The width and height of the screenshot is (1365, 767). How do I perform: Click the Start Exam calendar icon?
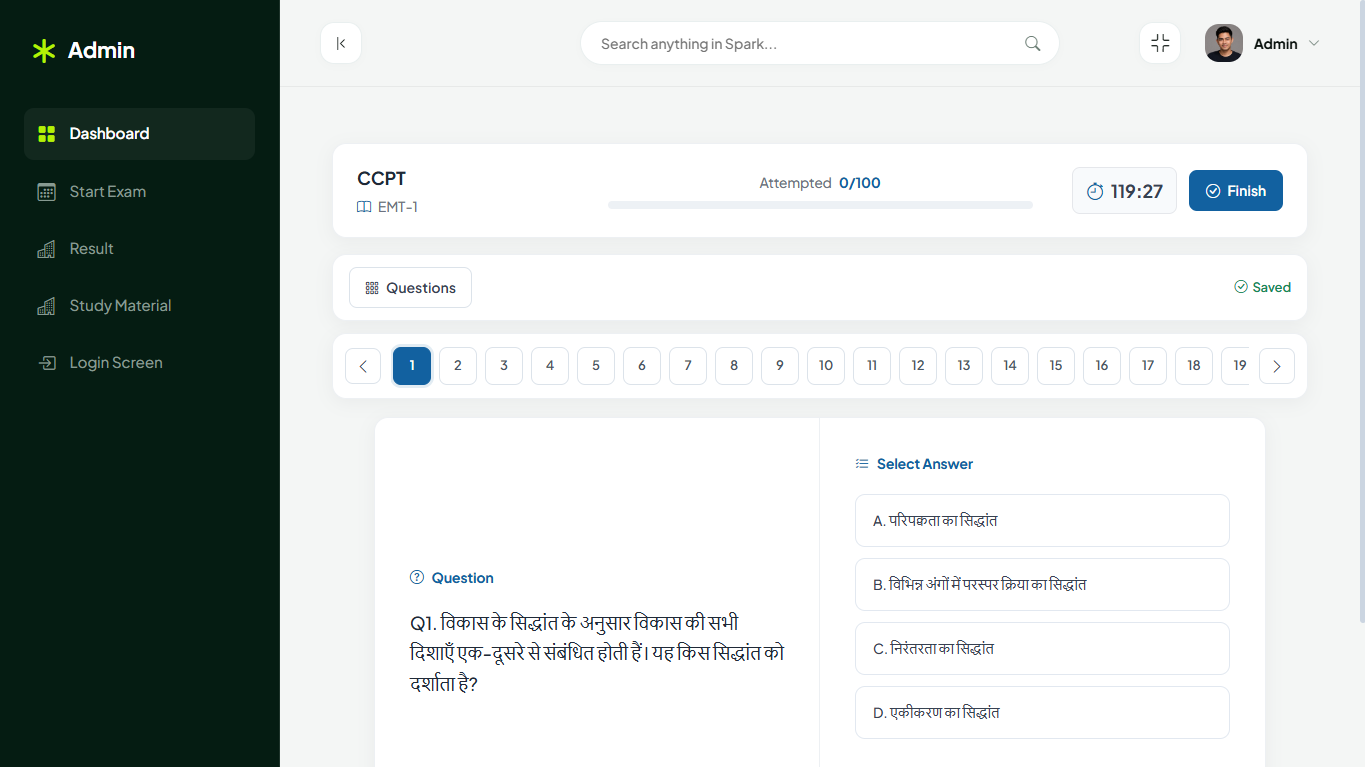(x=46, y=192)
